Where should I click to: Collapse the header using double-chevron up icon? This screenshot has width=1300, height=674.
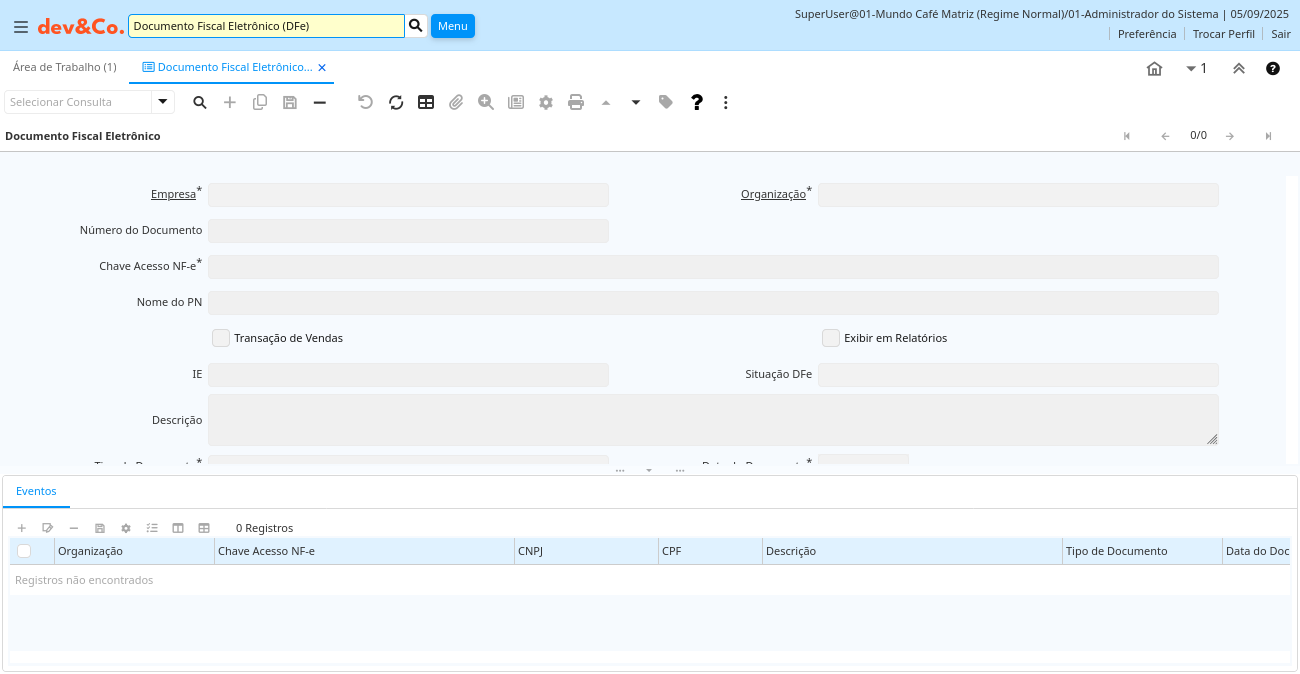1238,68
